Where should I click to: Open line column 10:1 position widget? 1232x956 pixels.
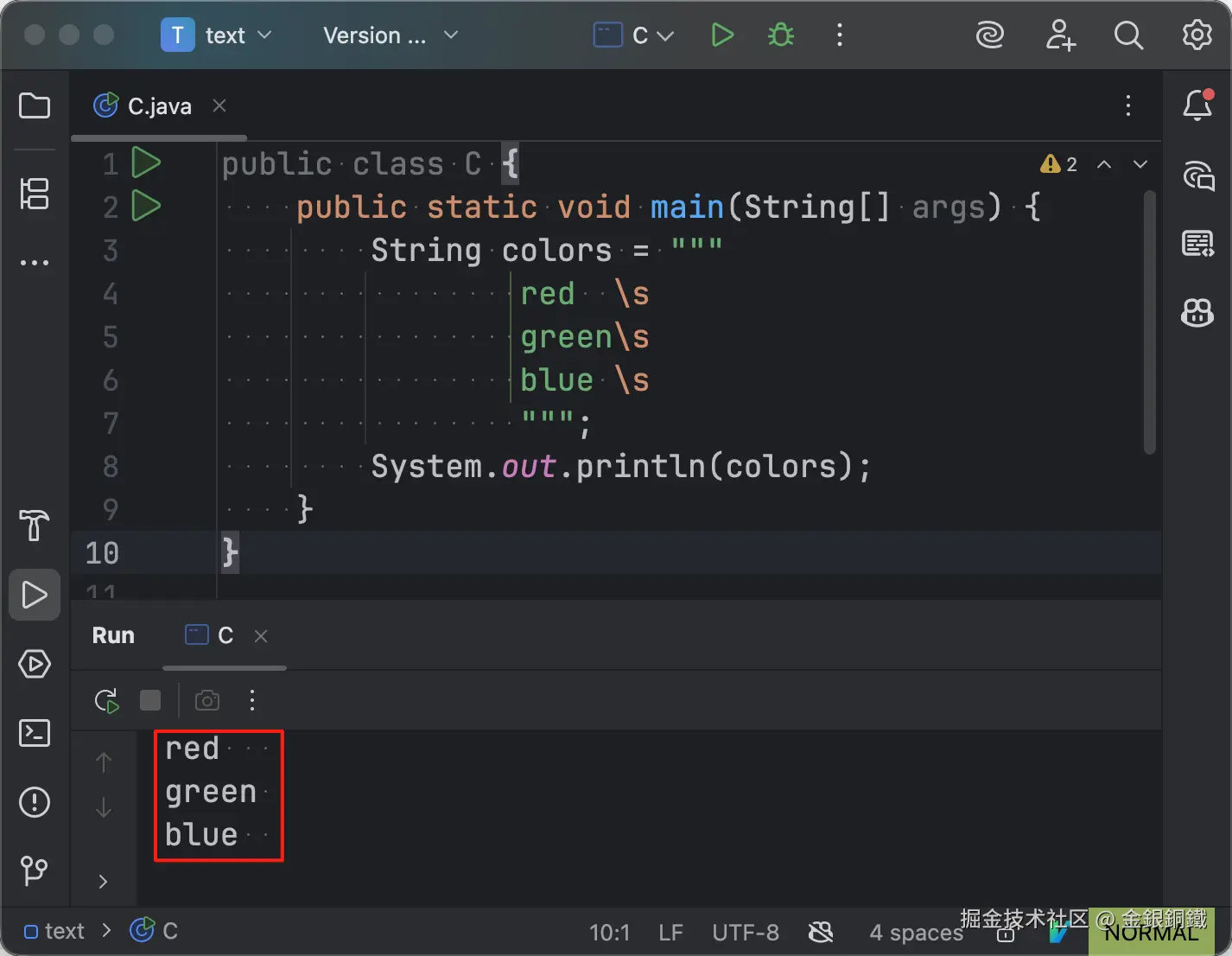pyautogui.click(x=609, y=933)
